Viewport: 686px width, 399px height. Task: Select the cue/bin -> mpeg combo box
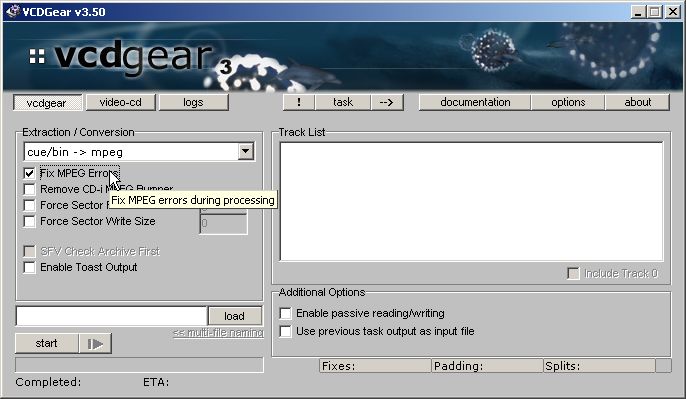point(139,152)
